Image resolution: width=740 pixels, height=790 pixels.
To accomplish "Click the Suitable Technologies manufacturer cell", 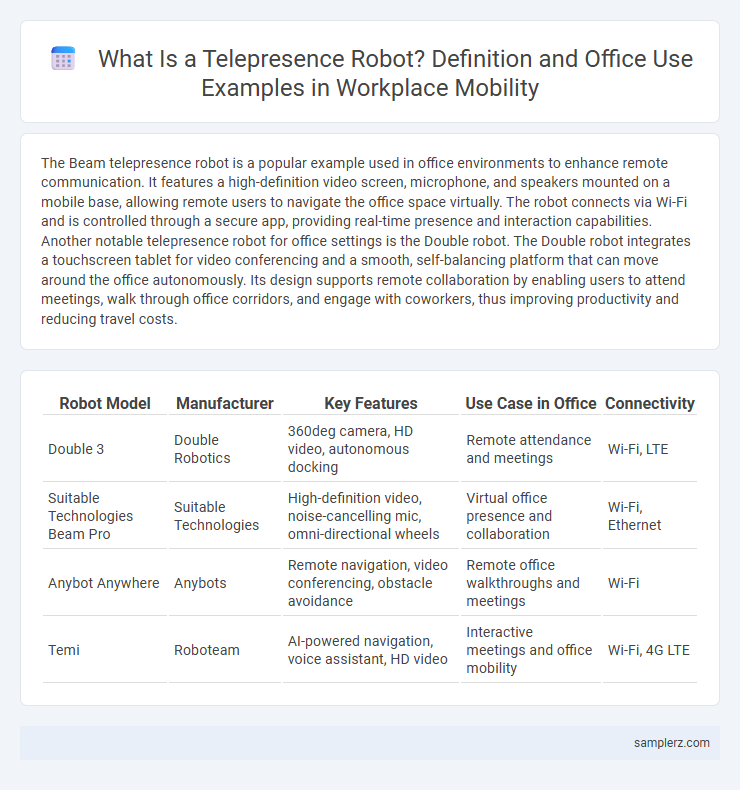I will (225, 515).
